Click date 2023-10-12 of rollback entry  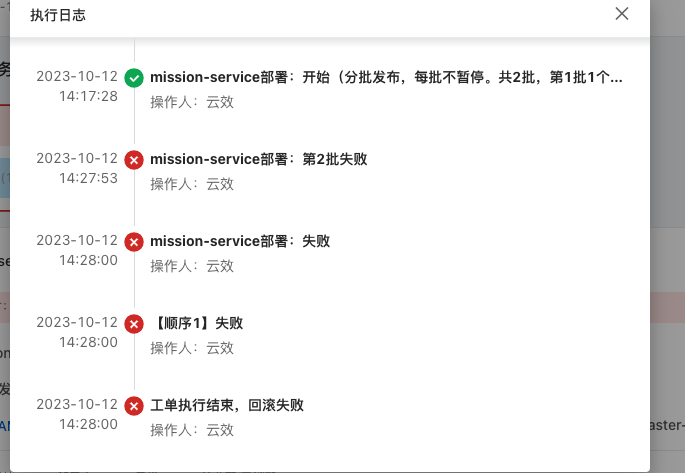(77, 404)
